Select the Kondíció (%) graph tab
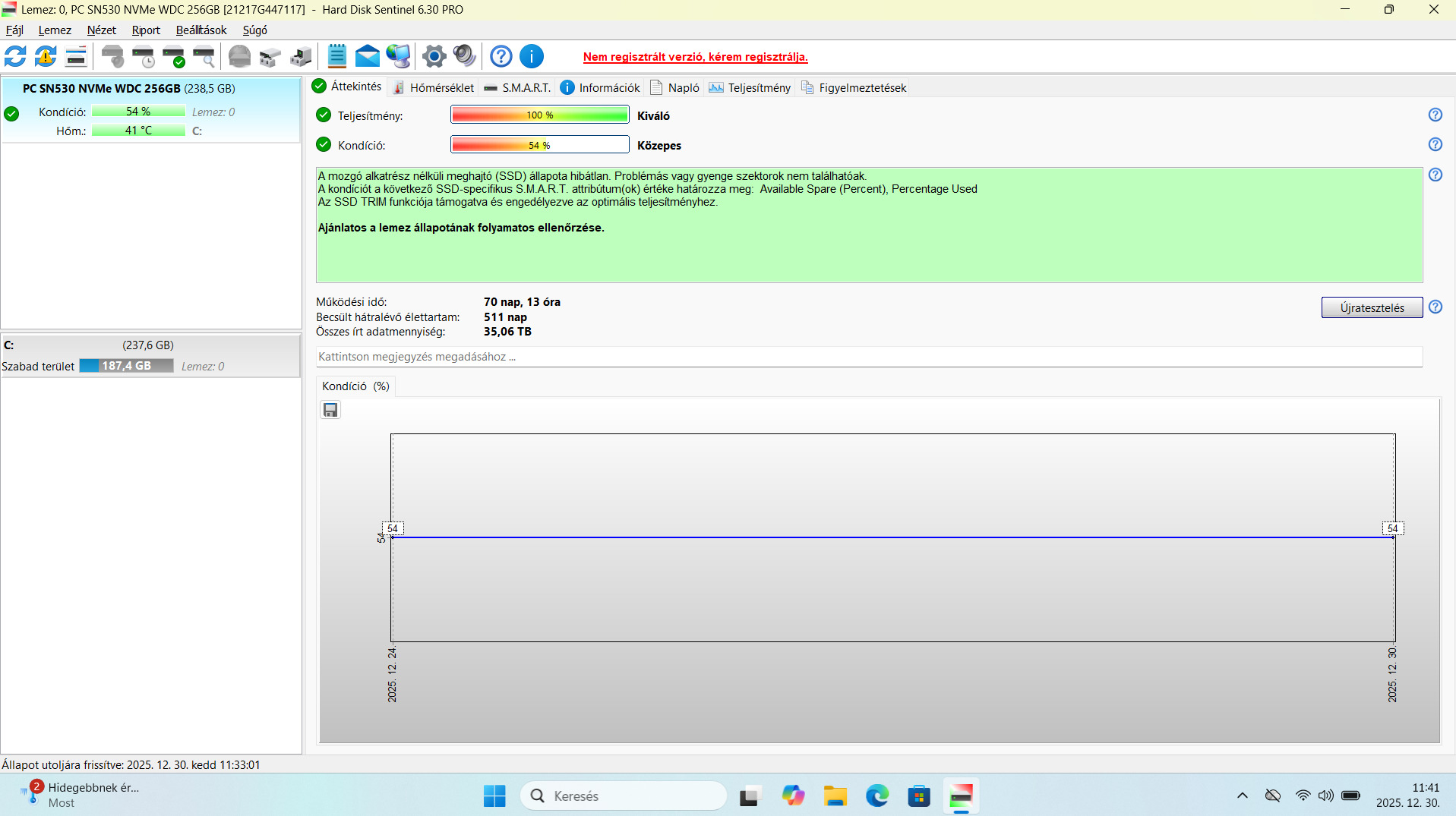Screen dimensions: 1456x816 click(355, 386)
